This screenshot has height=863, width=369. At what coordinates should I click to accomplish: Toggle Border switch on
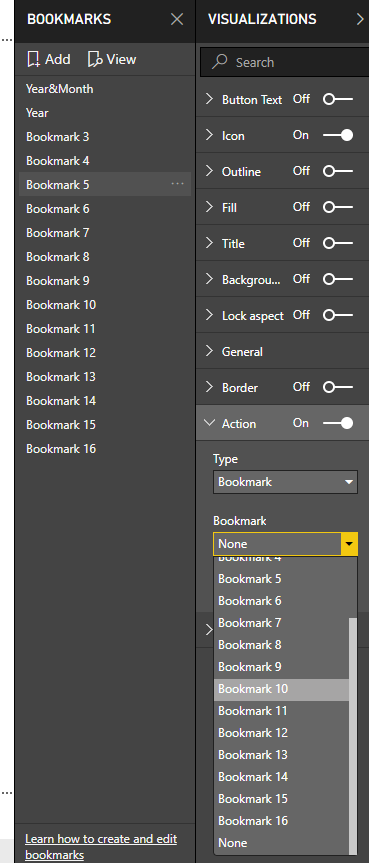(x=338, y=387)
